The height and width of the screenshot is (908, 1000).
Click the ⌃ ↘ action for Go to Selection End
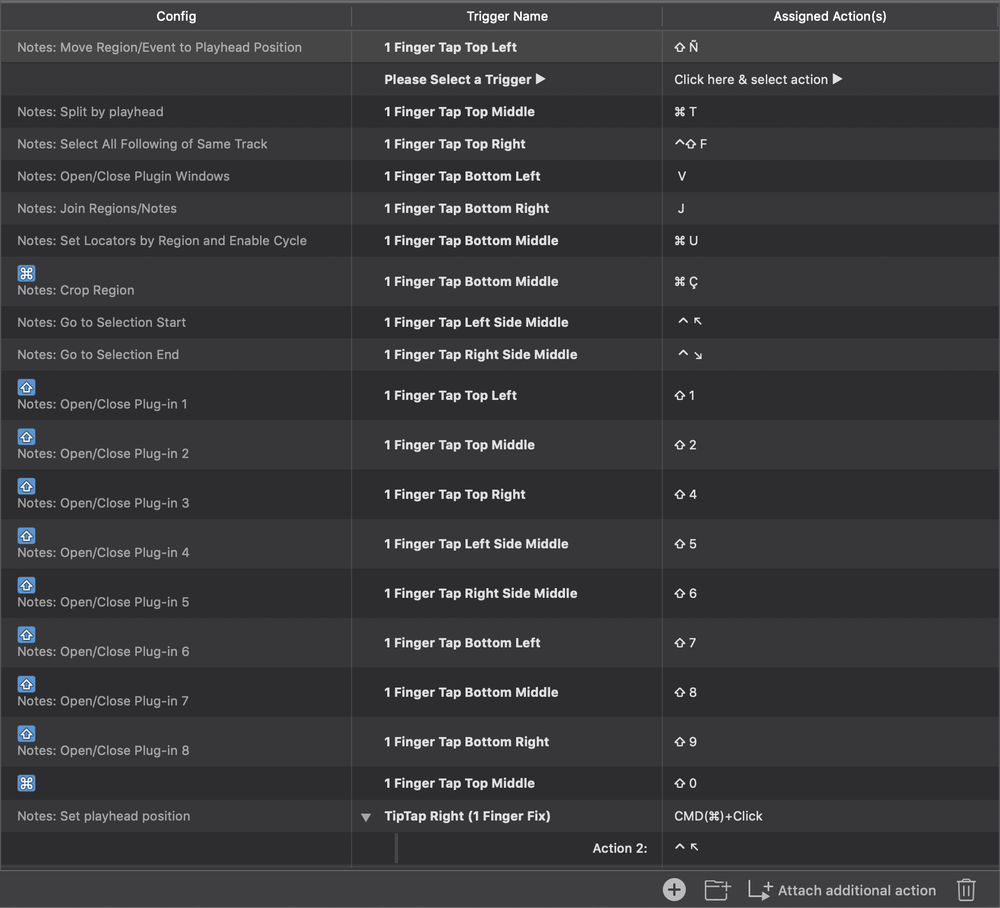[690, 354]
